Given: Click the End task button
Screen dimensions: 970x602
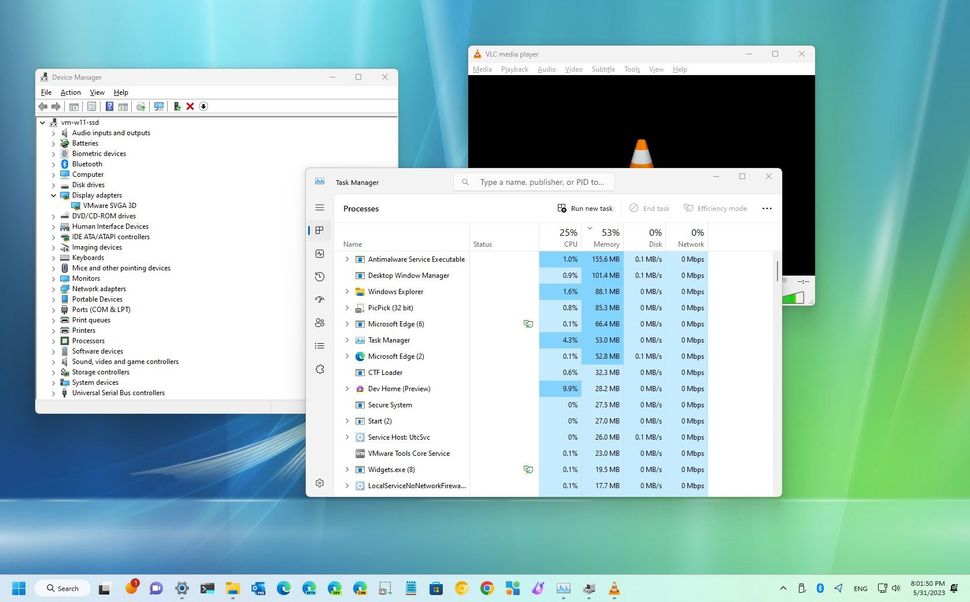Looking at the screenshot, I should (649, 208).
